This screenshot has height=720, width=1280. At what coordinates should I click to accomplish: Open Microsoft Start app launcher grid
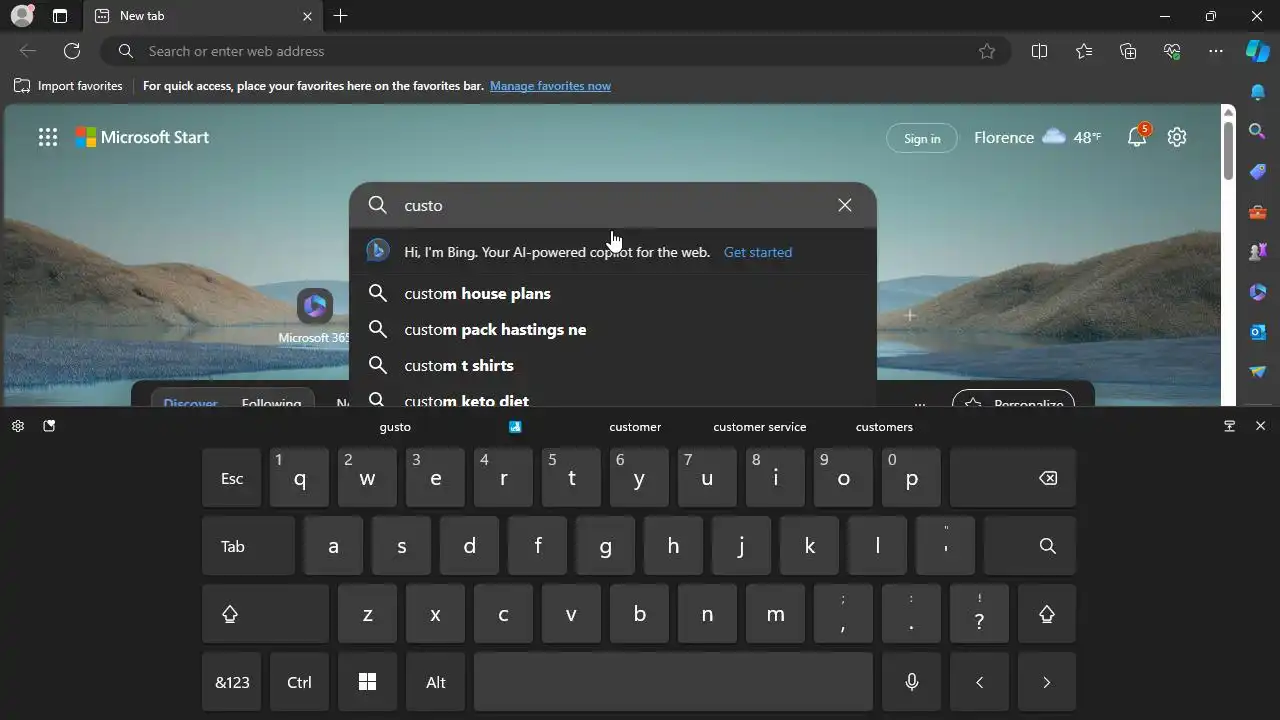coord(47,137)
